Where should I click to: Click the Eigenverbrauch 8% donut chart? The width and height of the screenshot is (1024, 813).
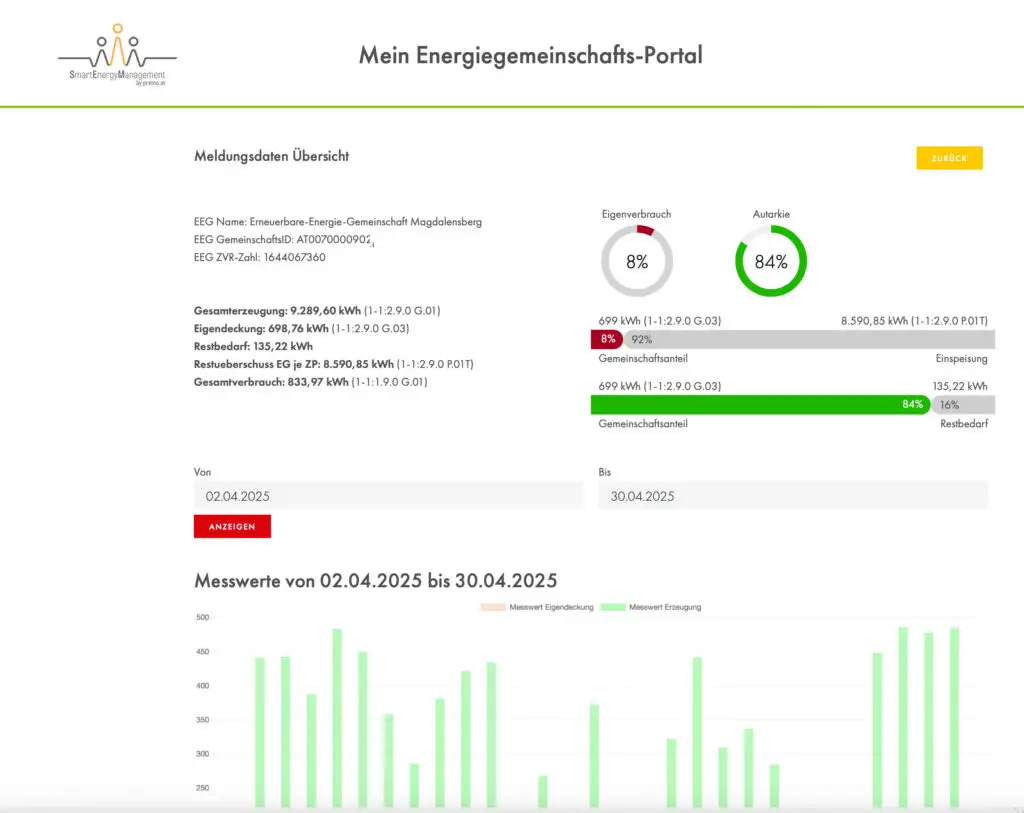637,262
